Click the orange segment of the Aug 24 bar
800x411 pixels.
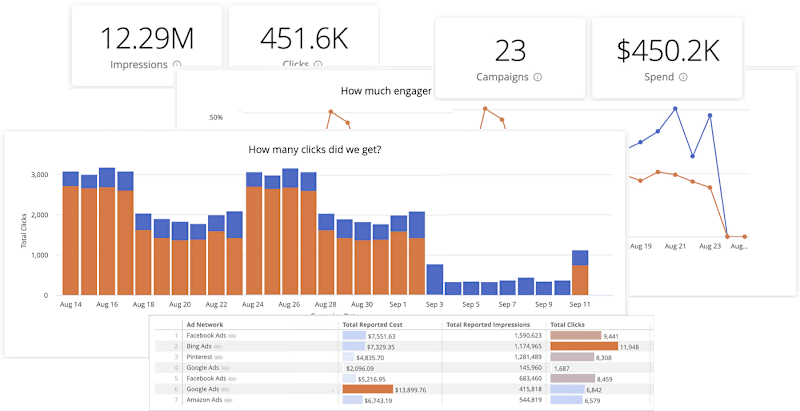click(254, 241)
